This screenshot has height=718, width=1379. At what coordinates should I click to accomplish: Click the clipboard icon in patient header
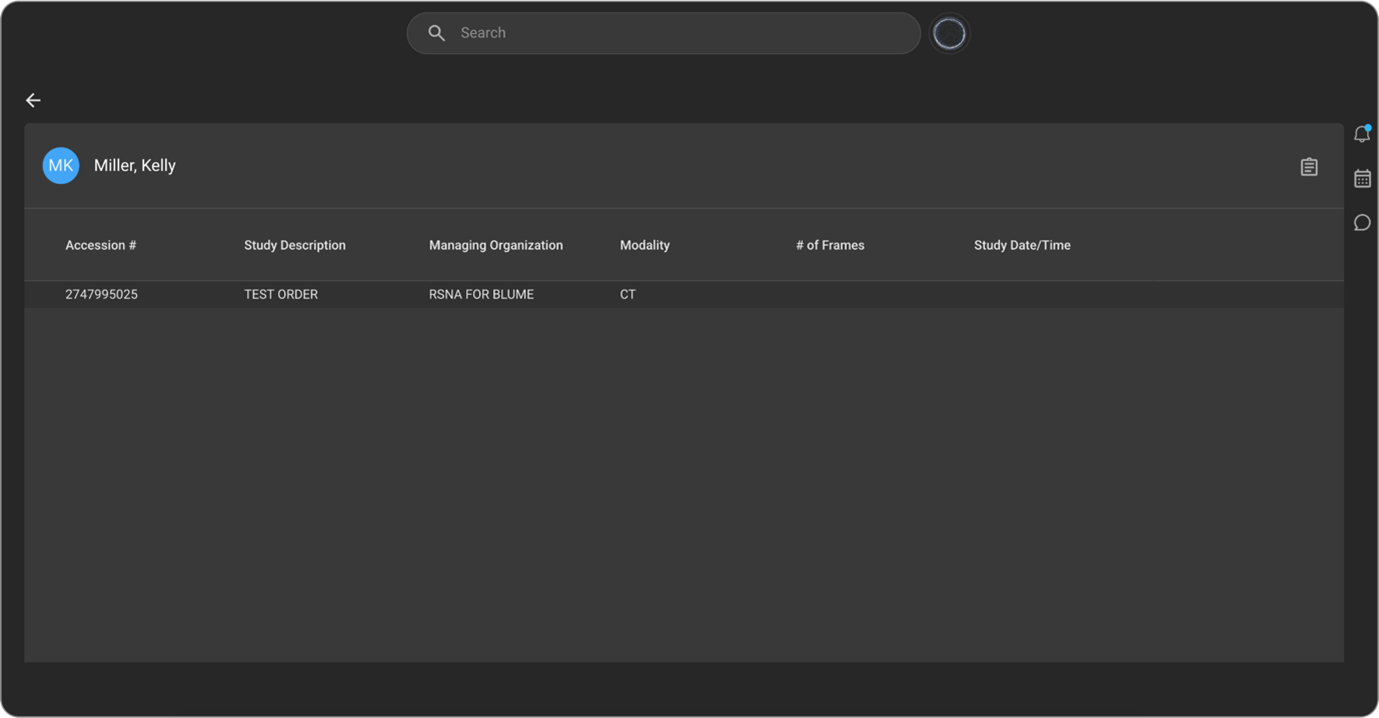(x=1308, y=167)
